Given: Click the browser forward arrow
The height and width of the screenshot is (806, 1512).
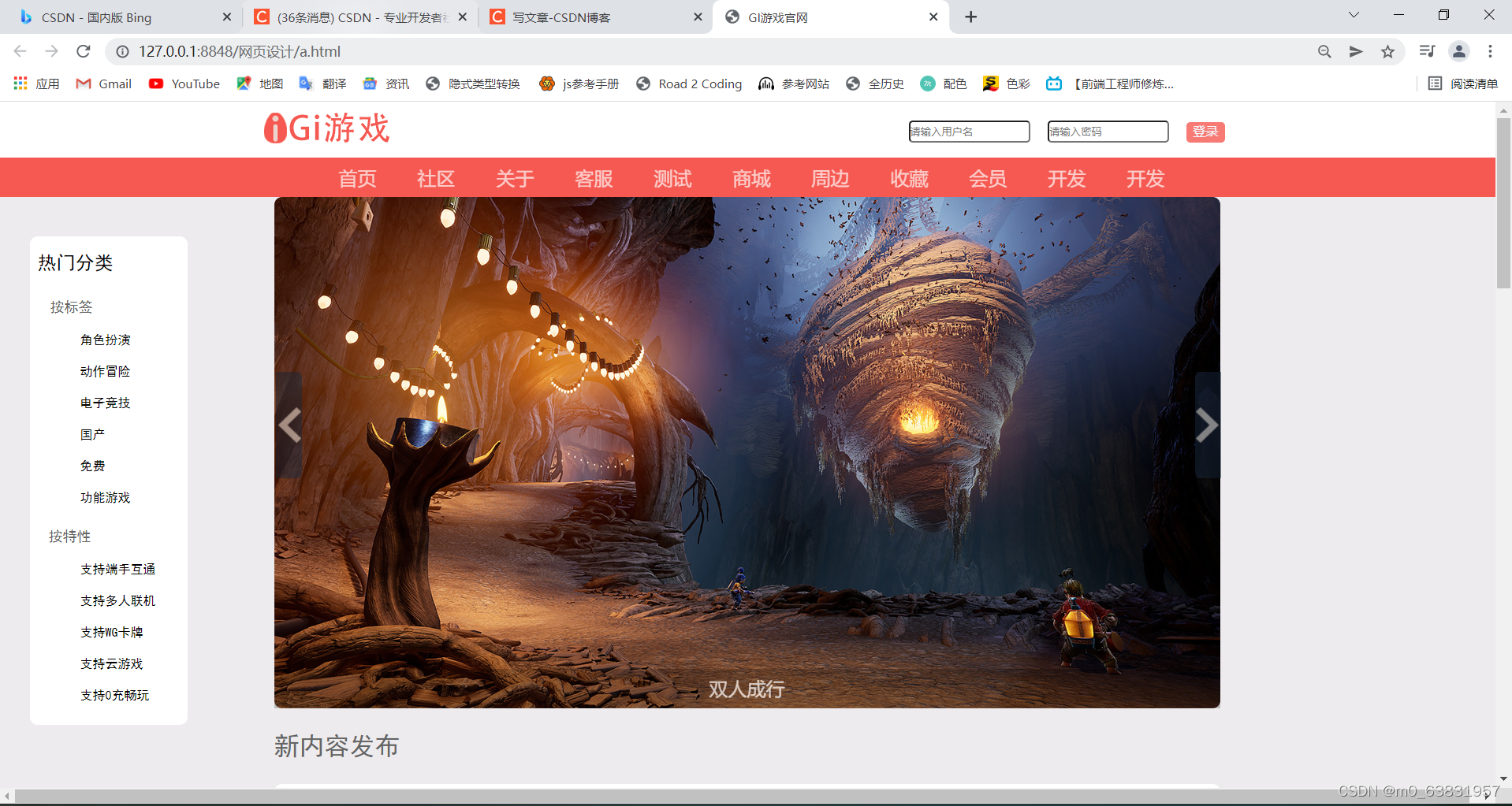Looking at the screenshot, I should pos(52,51).
